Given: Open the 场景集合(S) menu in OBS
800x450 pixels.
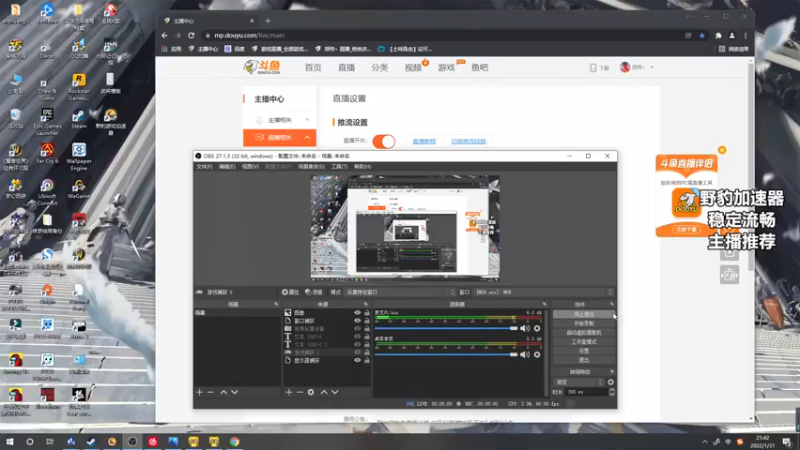Looking at the screenshot, I should click(x=311, y=166).
